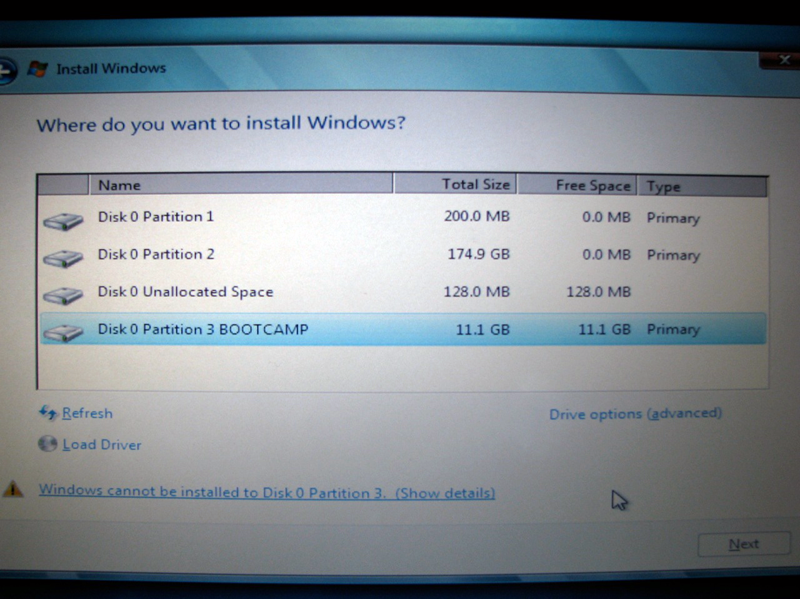The width and height of the screenshot is (800, 599).
Task: Click 0.0 MB free space of Partition 2
Action: pyautogui.click(x=606, y=255)
